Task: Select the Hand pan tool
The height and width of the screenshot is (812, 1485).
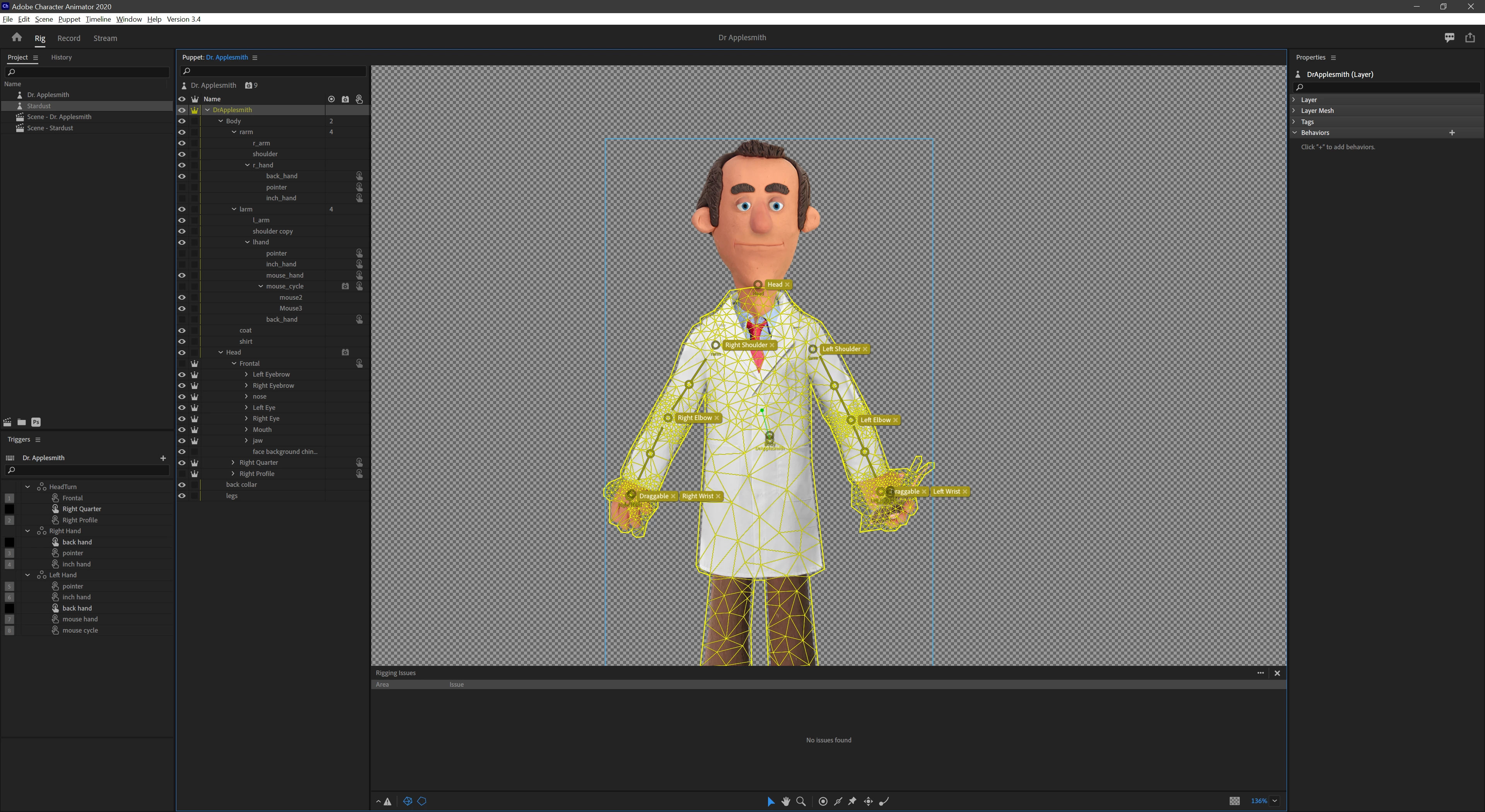Action: click(x=785, y=801)
